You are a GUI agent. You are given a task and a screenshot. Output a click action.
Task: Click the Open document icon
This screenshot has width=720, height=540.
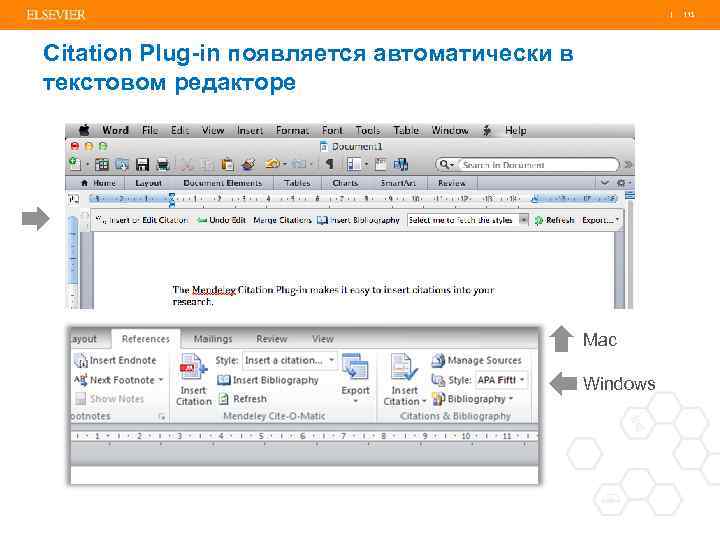click(x=122, y=164)
